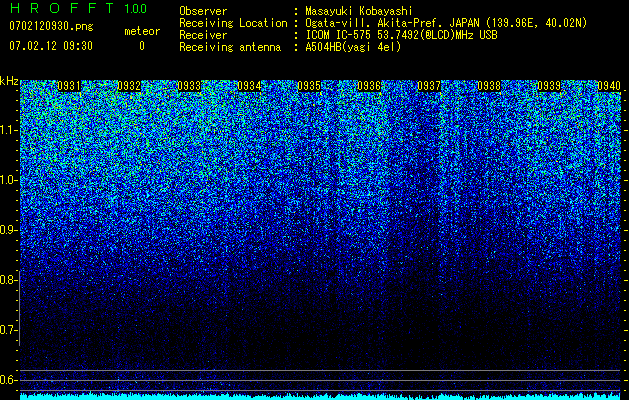Viewport: 629px width, 400px height.
Task: Select the filename 0702120930.png
Action: (51, 26)
